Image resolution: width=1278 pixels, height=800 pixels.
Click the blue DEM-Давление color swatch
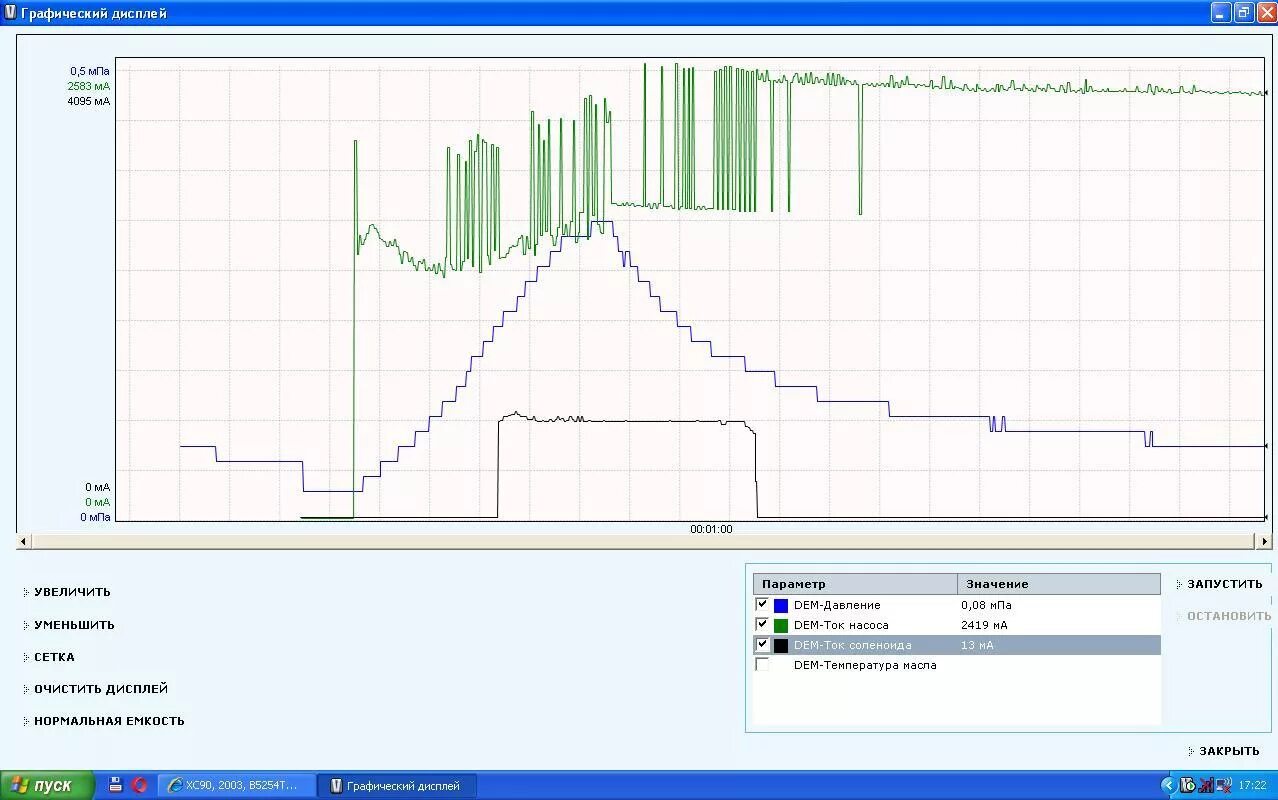(781, 606)
